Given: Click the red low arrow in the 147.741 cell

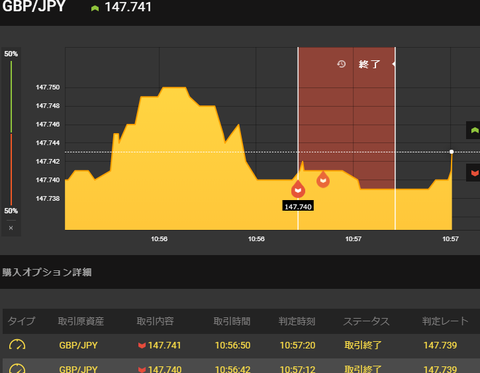Looking at the screenshot, I should pyautogui.click(x=142, y=345).
